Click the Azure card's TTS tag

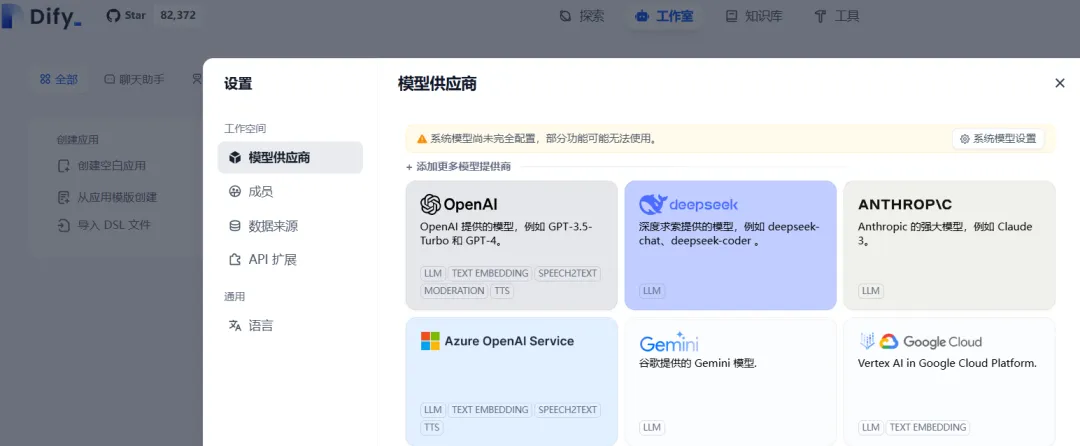(x=432, y=427)
